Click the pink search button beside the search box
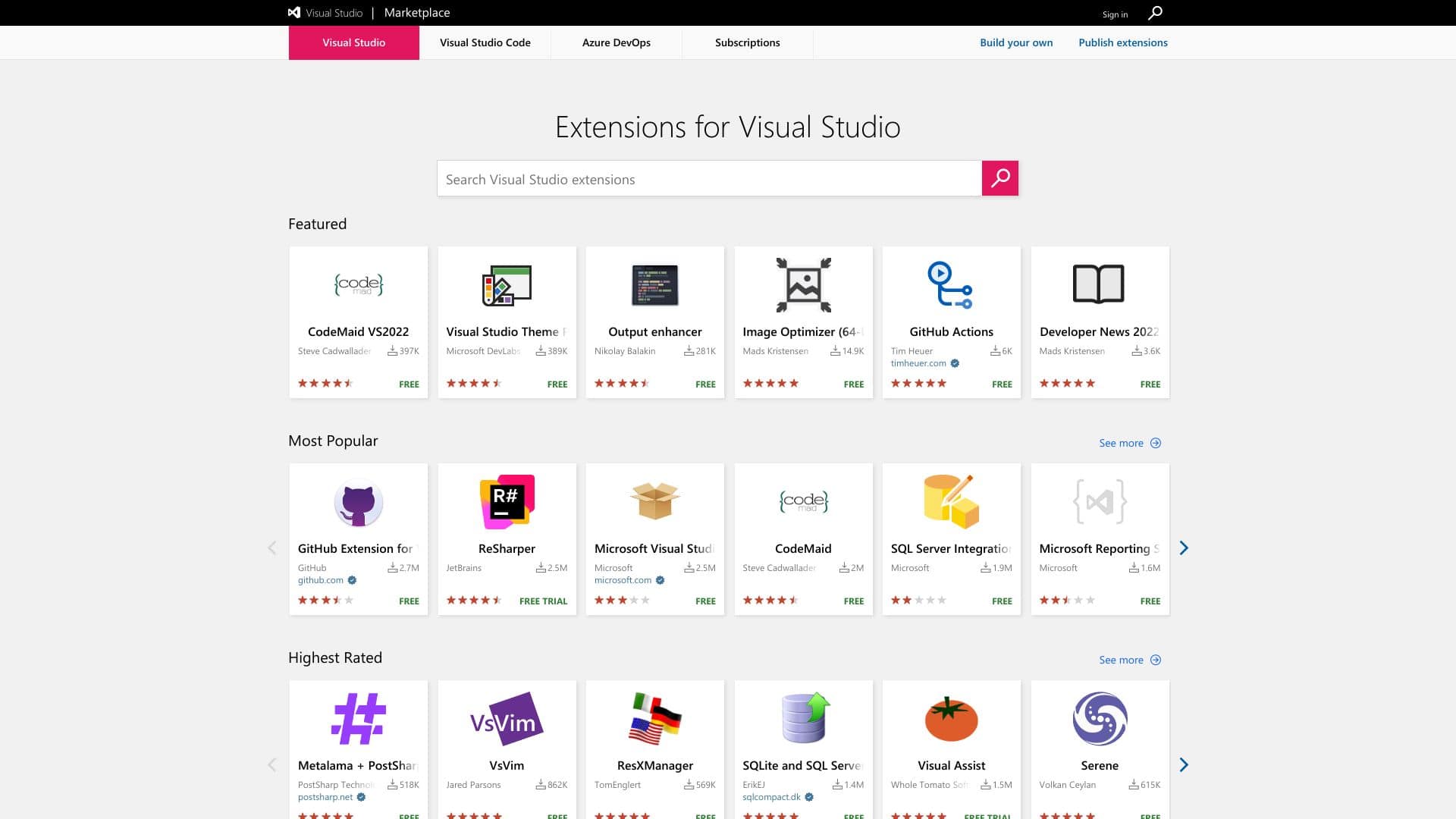This screenshot has height=819, width=1456. tap(1000, 178)
